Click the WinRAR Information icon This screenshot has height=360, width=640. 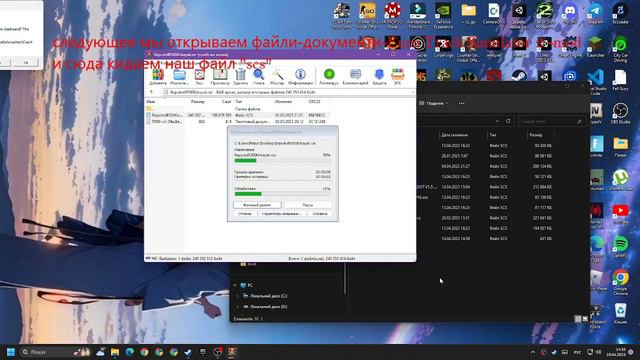[300, 77]
